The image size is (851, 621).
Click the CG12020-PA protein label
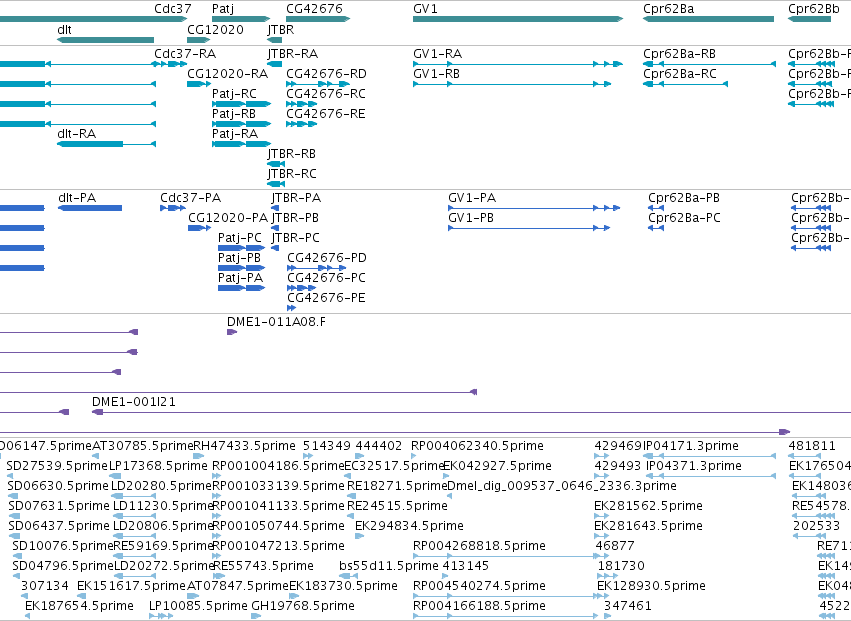pyautogui.click(x=228, y=218)
